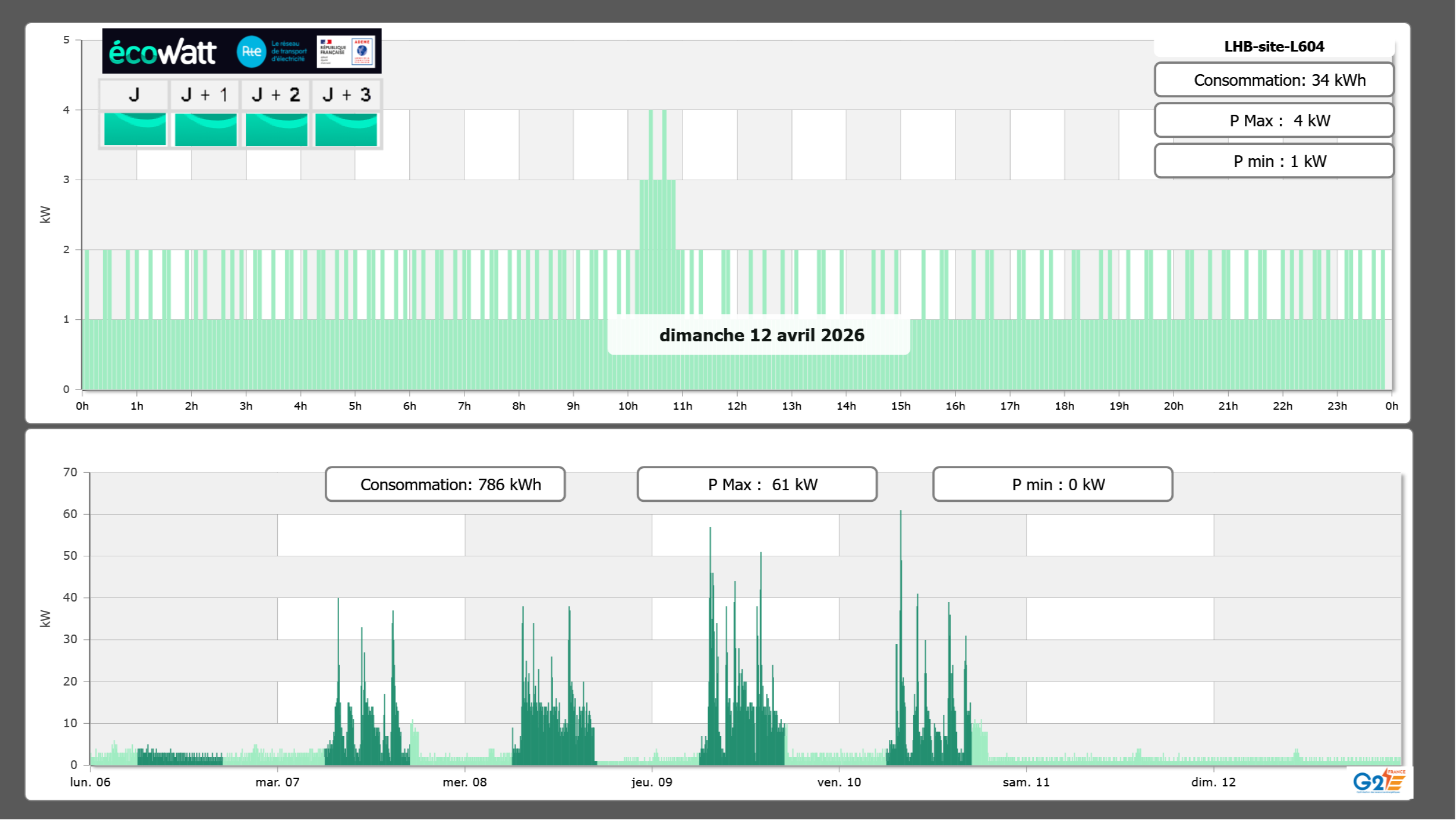Click the P Max : 61 kW box
Viewport: 1456px width, 820px height.
(757, 484)
